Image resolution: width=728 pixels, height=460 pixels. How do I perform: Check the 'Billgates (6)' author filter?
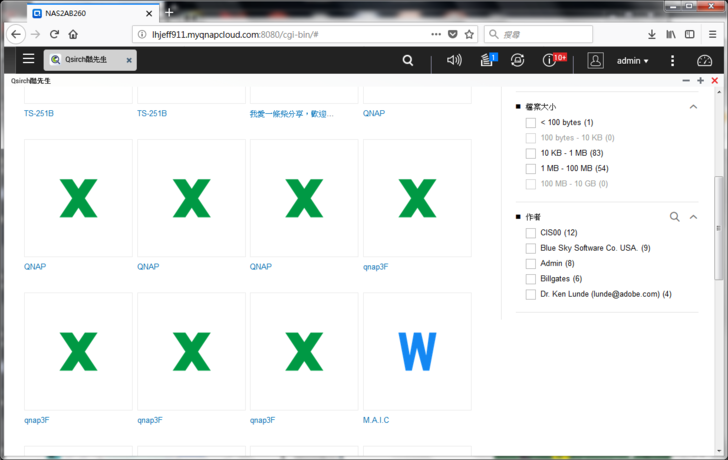pyautogui.click(x=531, y=279)
